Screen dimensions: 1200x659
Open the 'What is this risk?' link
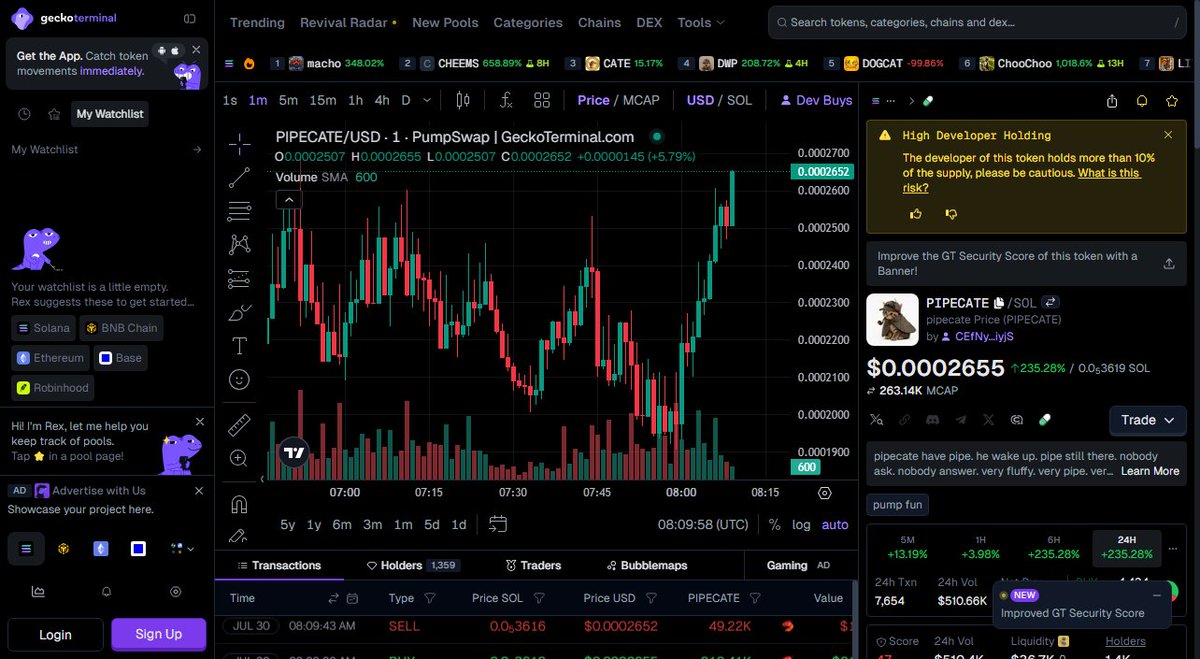point(1021,180)
